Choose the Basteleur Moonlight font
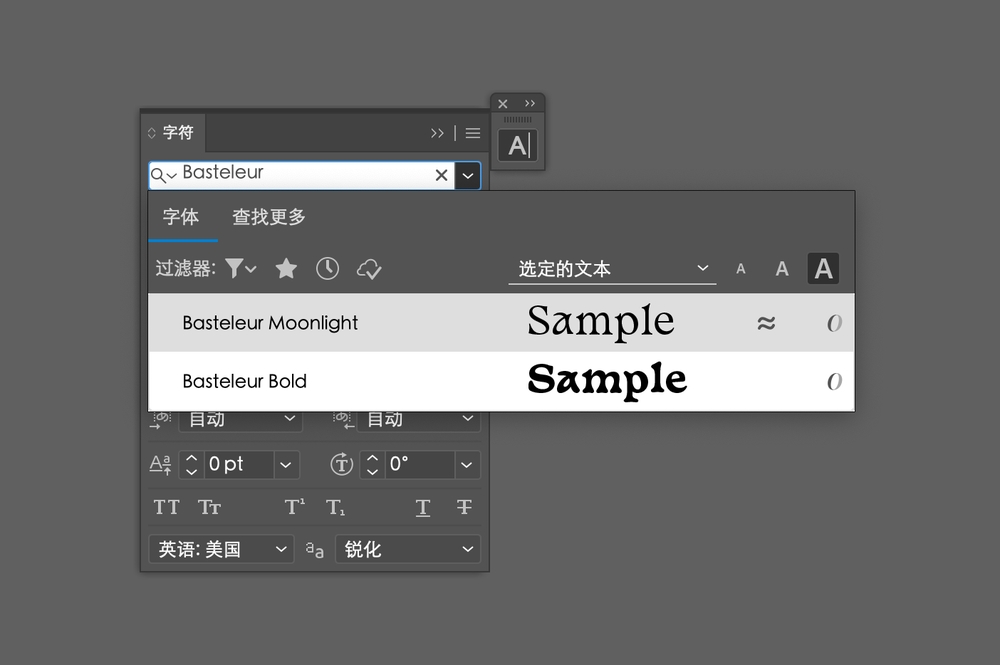Image resolution: width=1000 pixels, height=665 pixels. (270, 323)
